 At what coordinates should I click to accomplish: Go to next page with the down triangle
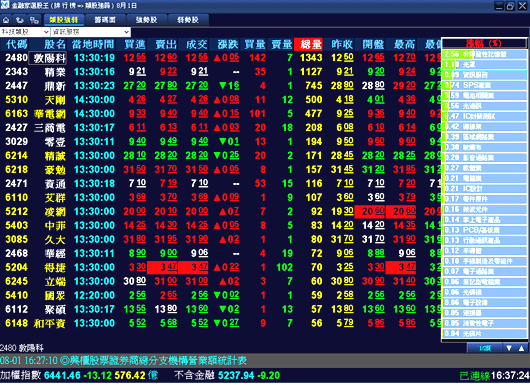point(509,348)
